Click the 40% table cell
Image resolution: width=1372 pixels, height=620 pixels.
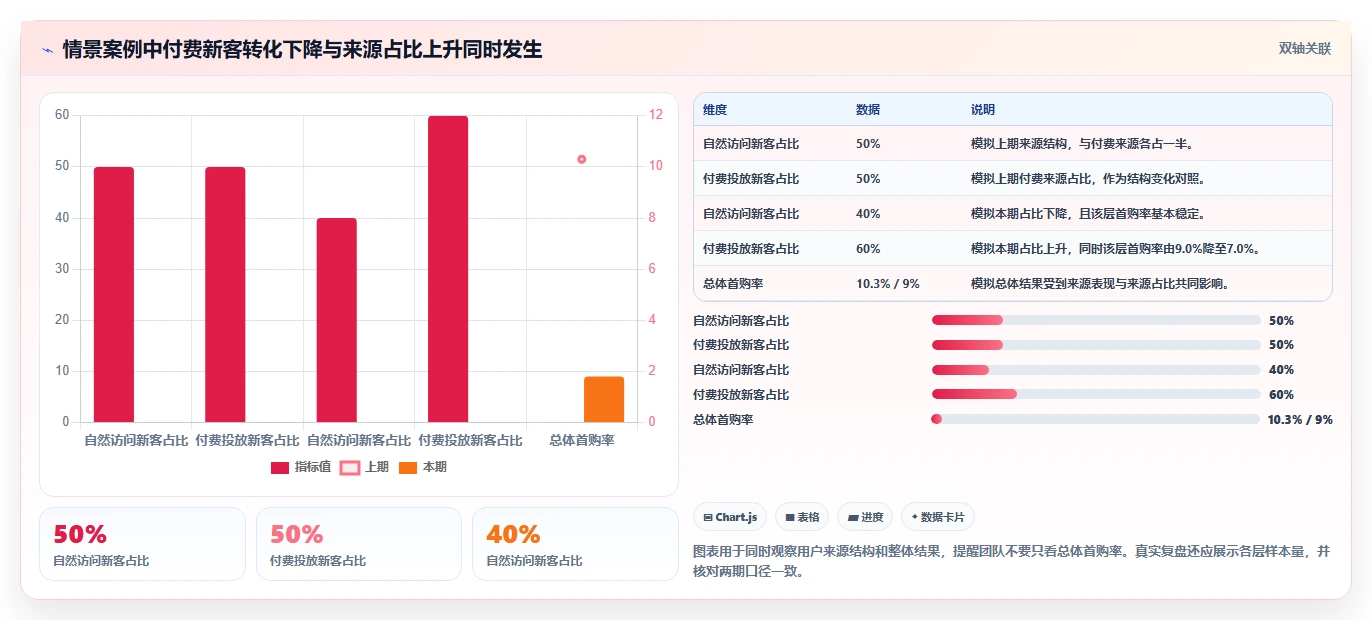point(868,214)
